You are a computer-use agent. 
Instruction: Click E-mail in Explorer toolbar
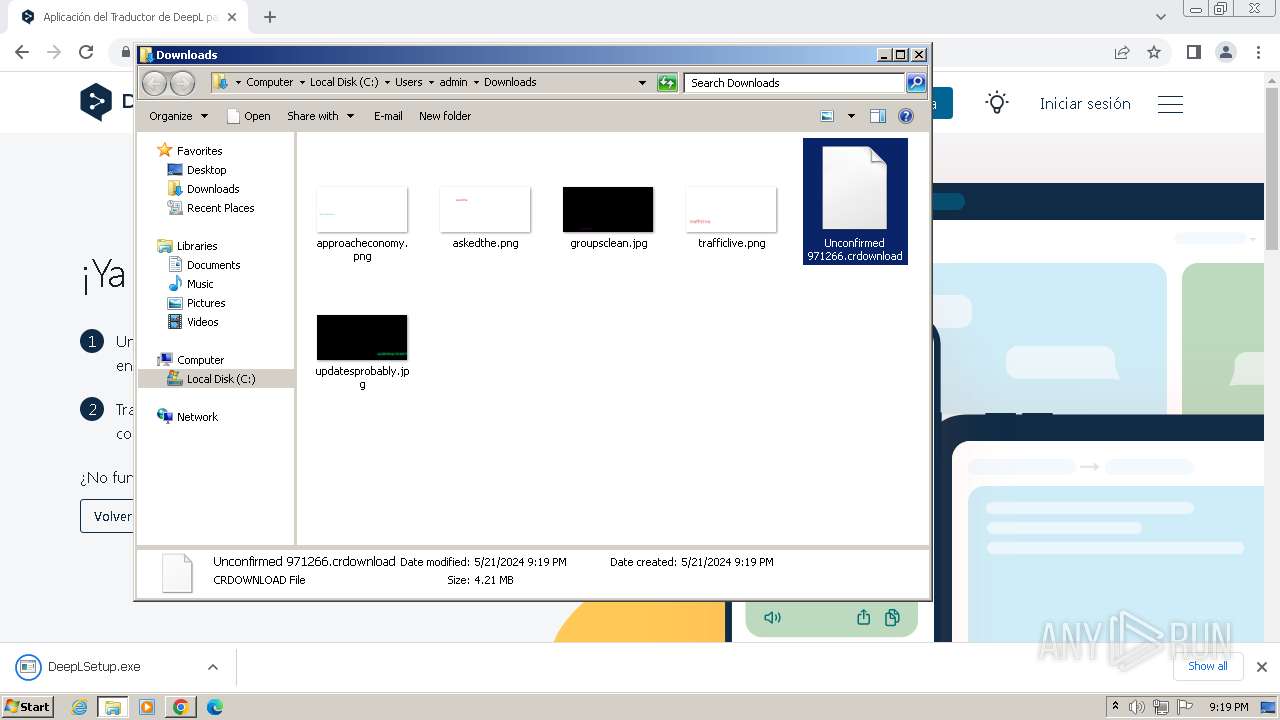[x=388, y=116]
